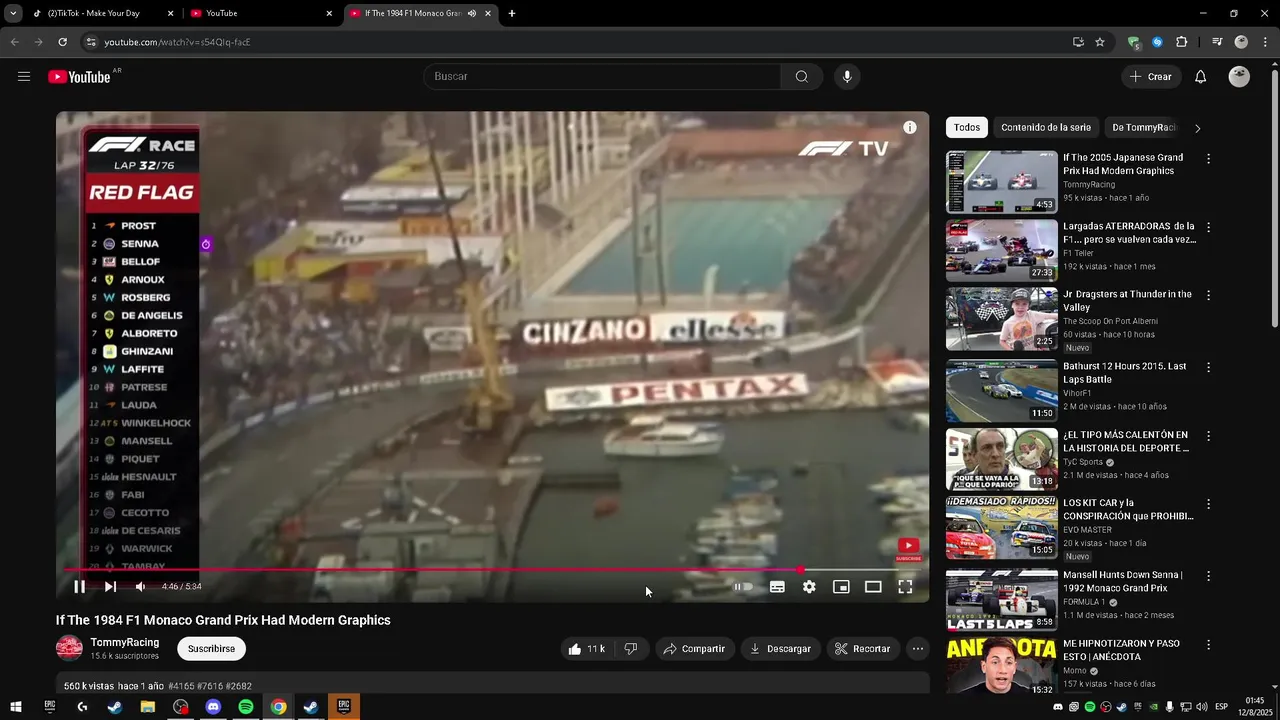Open YouTube guide hamburger menu
The height and width of the screenshot is (720, 1280).
tap(24, 76)
